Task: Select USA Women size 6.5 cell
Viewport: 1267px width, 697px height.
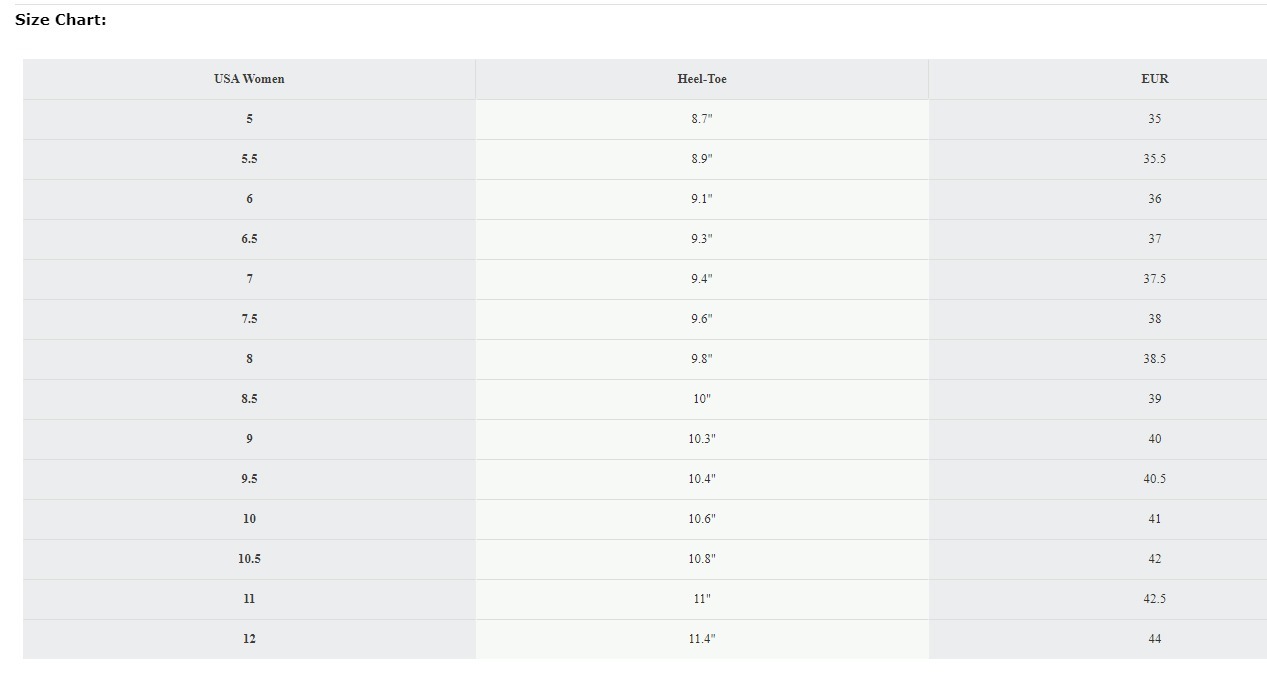Action: [x=249, y=239]
